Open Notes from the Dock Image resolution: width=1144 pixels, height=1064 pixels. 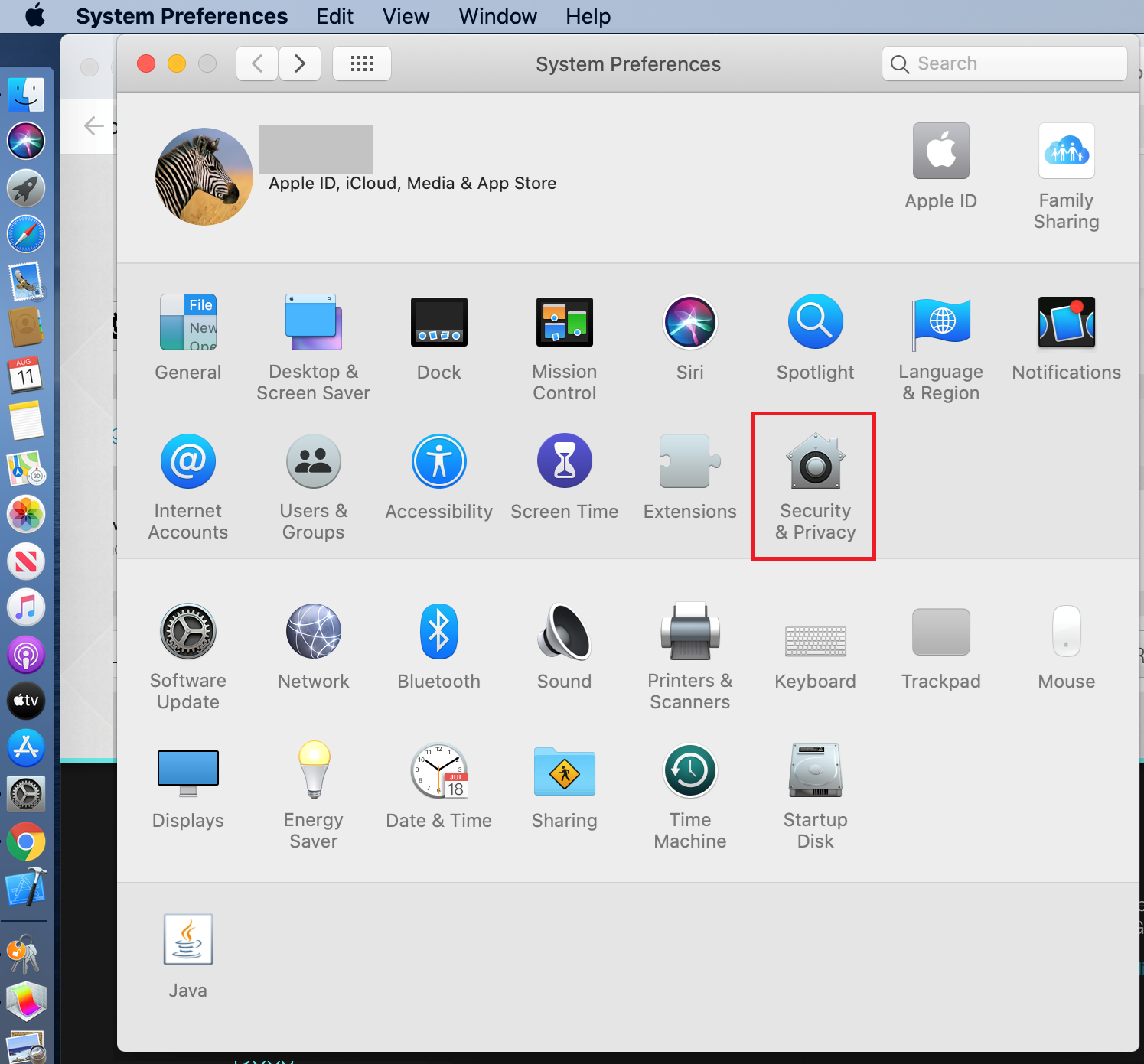click(26, 421)
